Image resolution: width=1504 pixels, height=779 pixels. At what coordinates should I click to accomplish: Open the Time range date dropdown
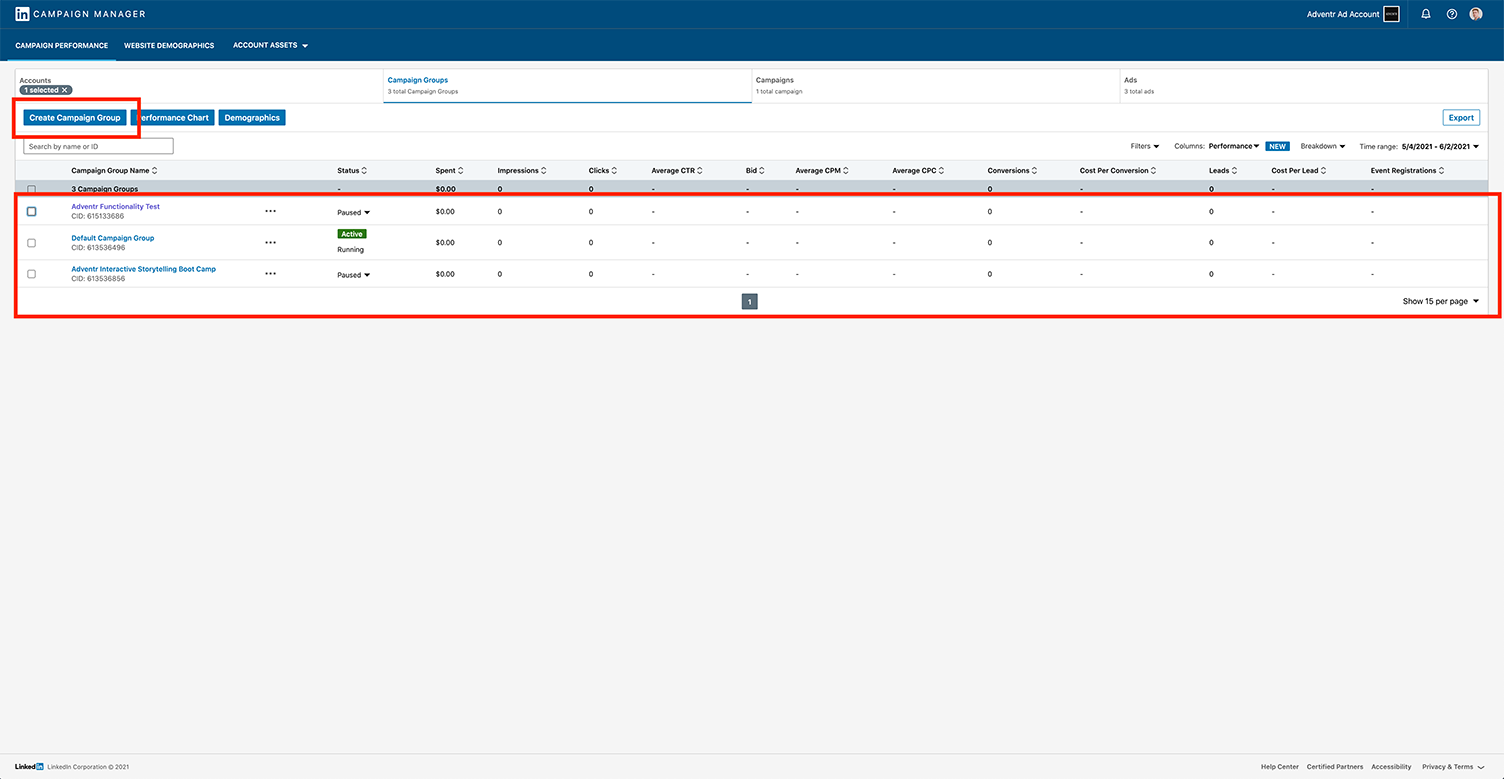[x=1440, y=146]
